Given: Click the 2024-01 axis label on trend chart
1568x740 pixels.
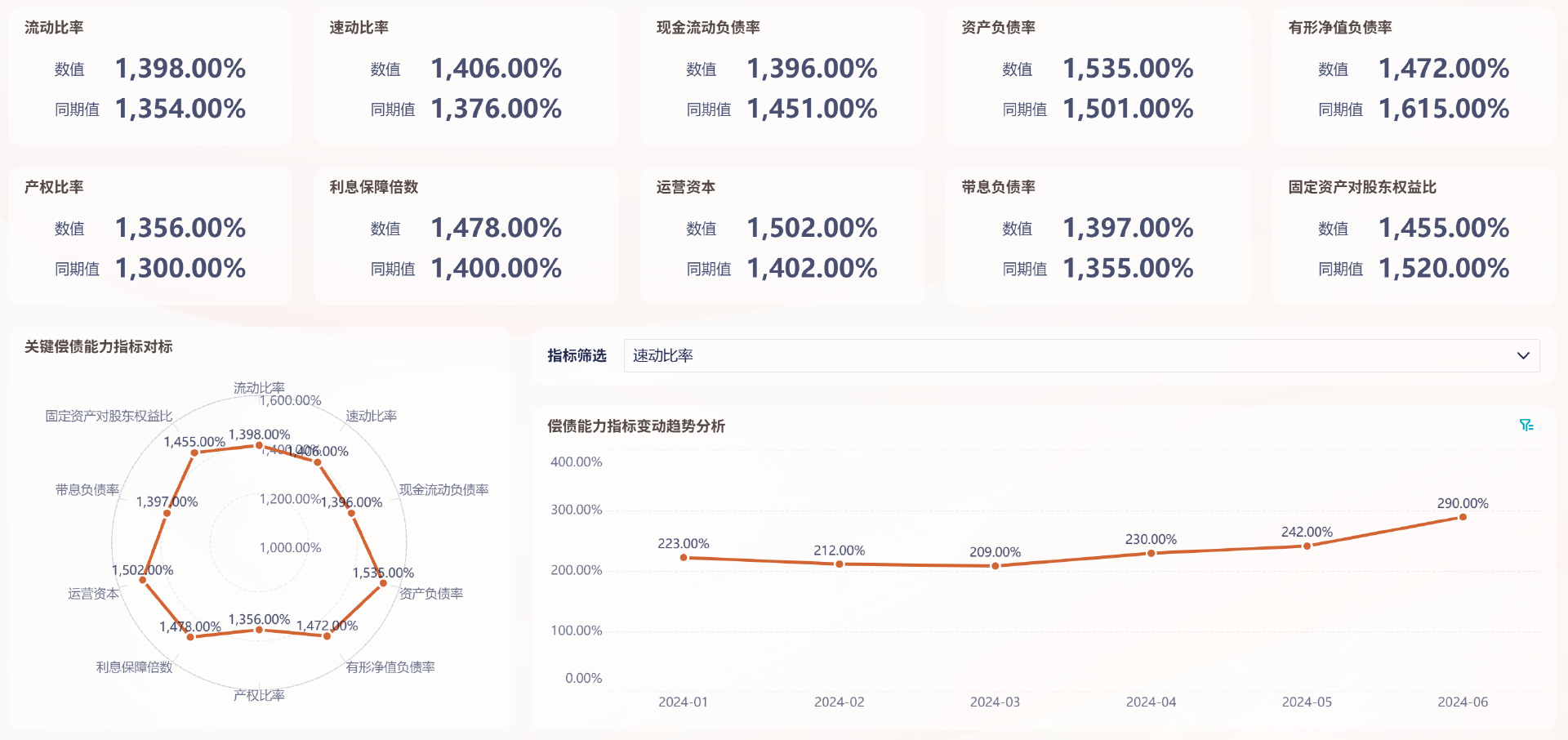Looking at the screenshot, I should pyautogui.click(x=683, y=702).
